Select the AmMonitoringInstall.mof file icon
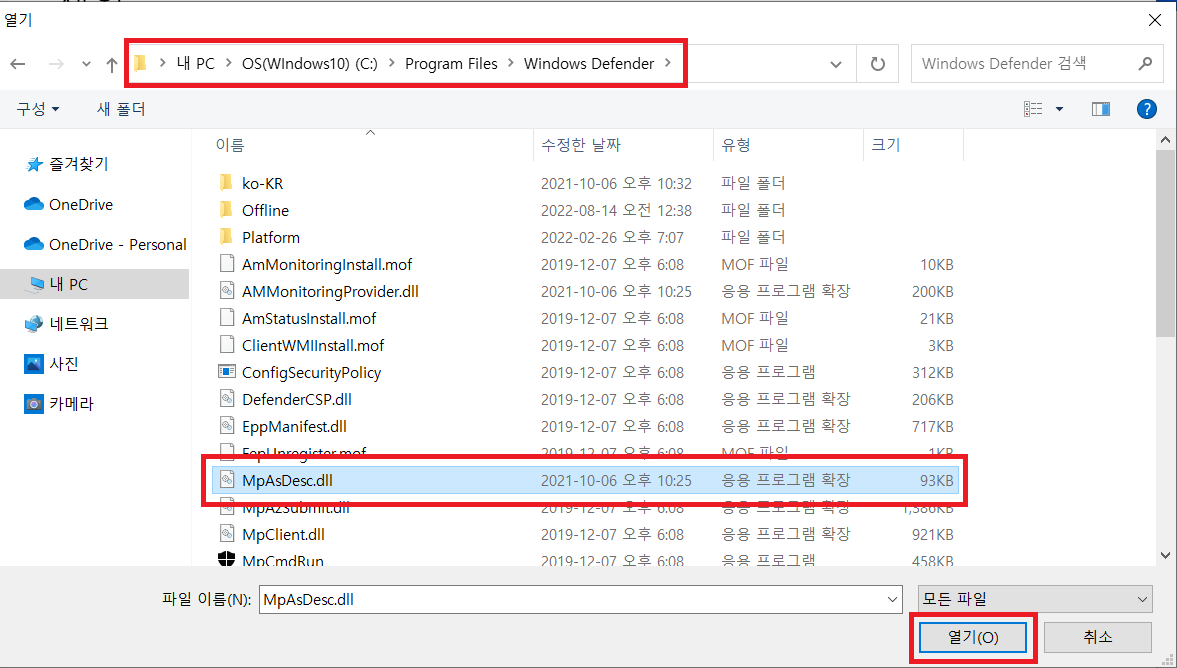1177x668 pixels. pos(226,263)
